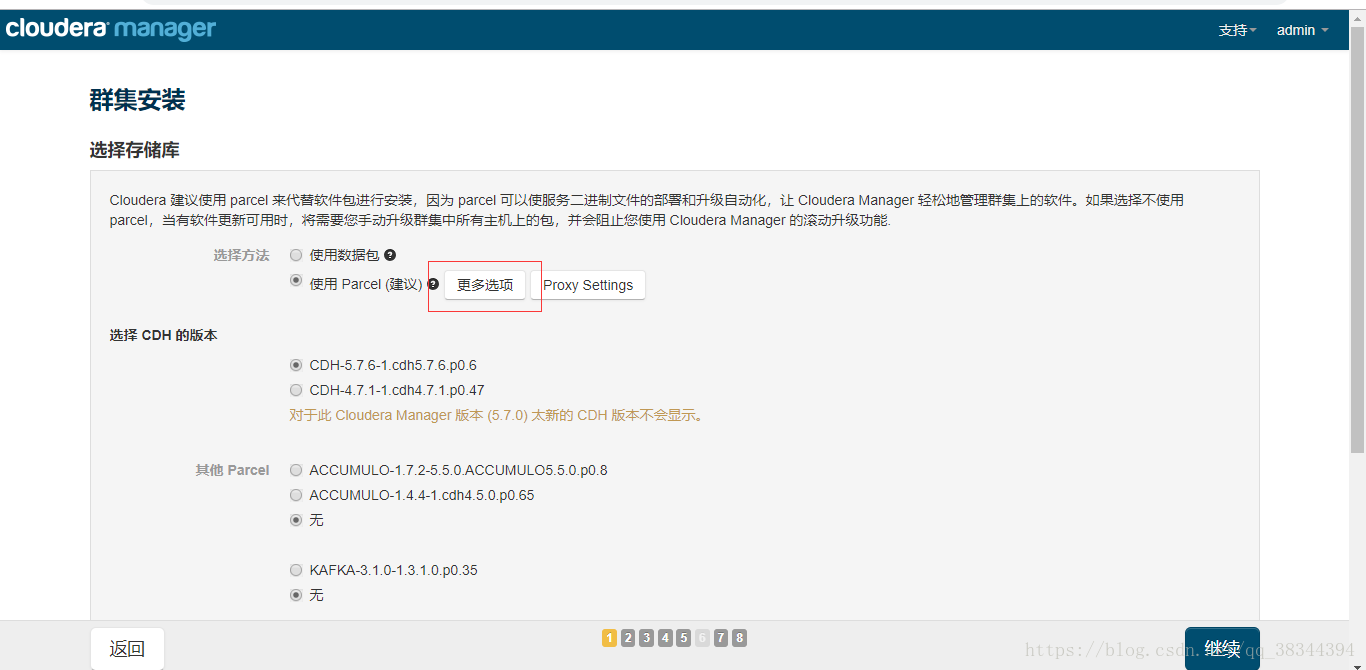Click the 更多选项 button
This screenshot has width=1366, height=670.
coord(485,285)
